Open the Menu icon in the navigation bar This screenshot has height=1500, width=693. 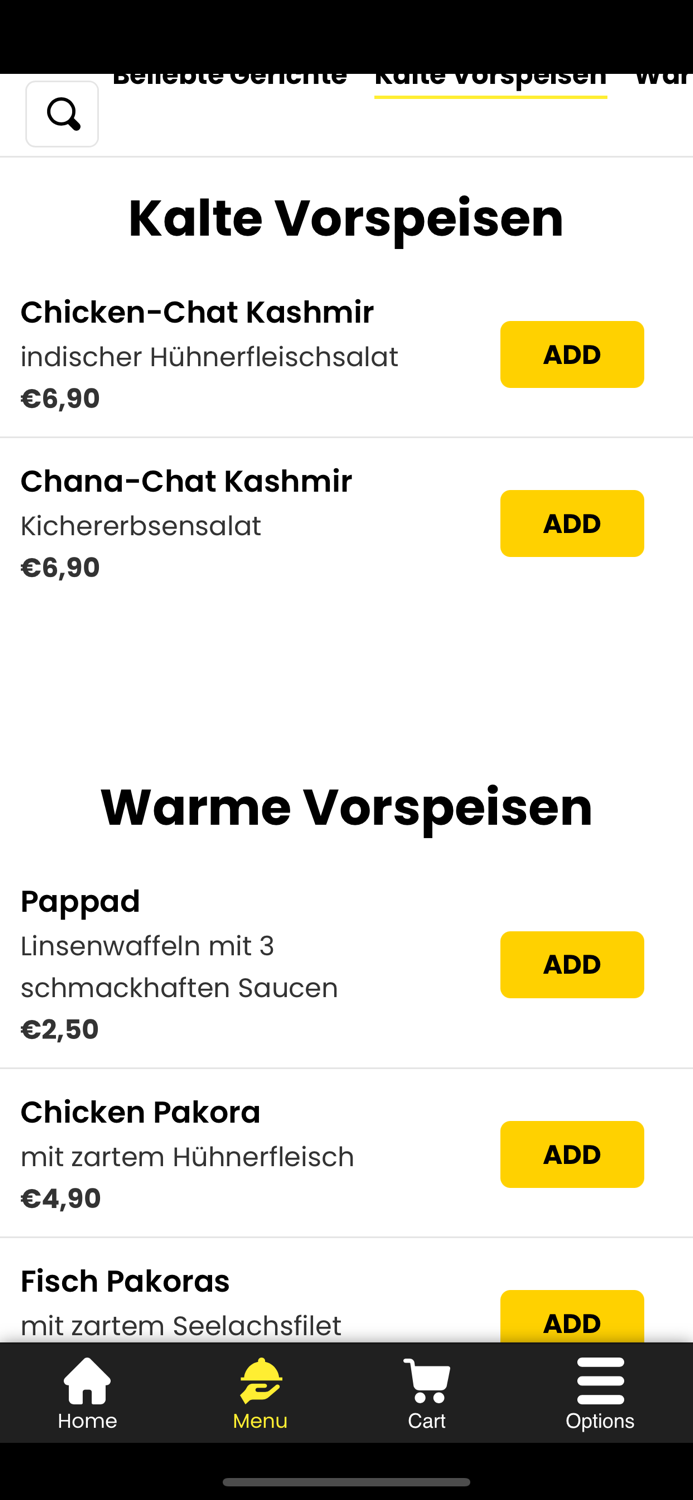[x=260, y=1392]
